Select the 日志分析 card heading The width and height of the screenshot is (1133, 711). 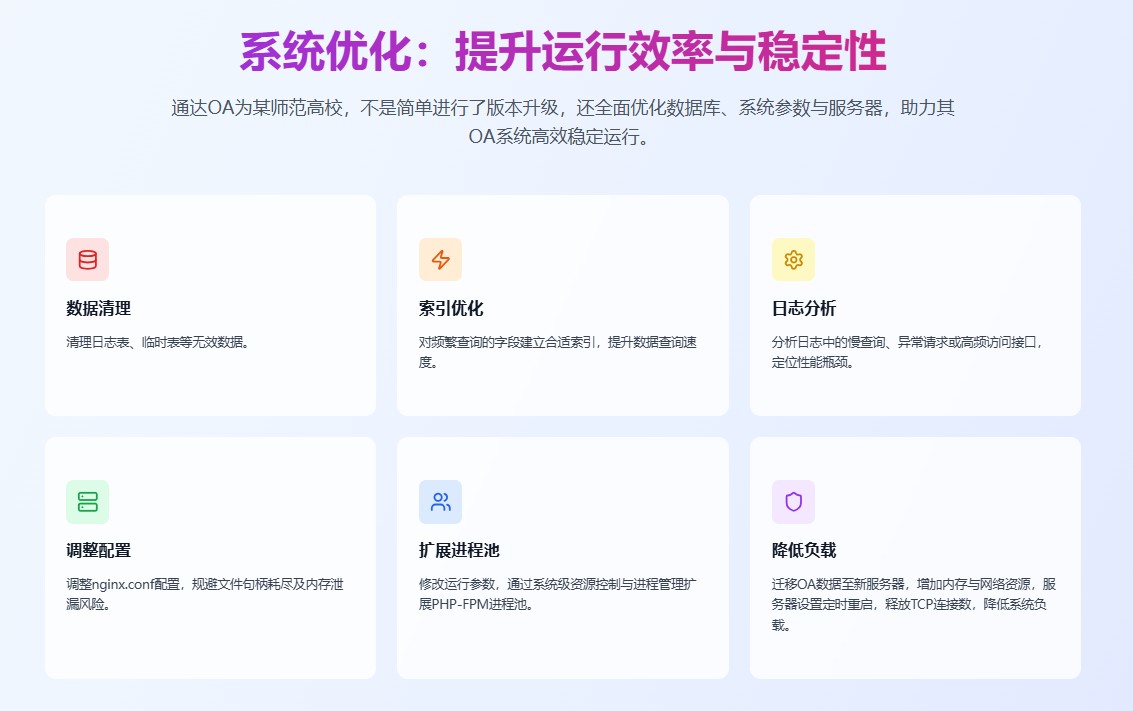[x=804, y=308]
